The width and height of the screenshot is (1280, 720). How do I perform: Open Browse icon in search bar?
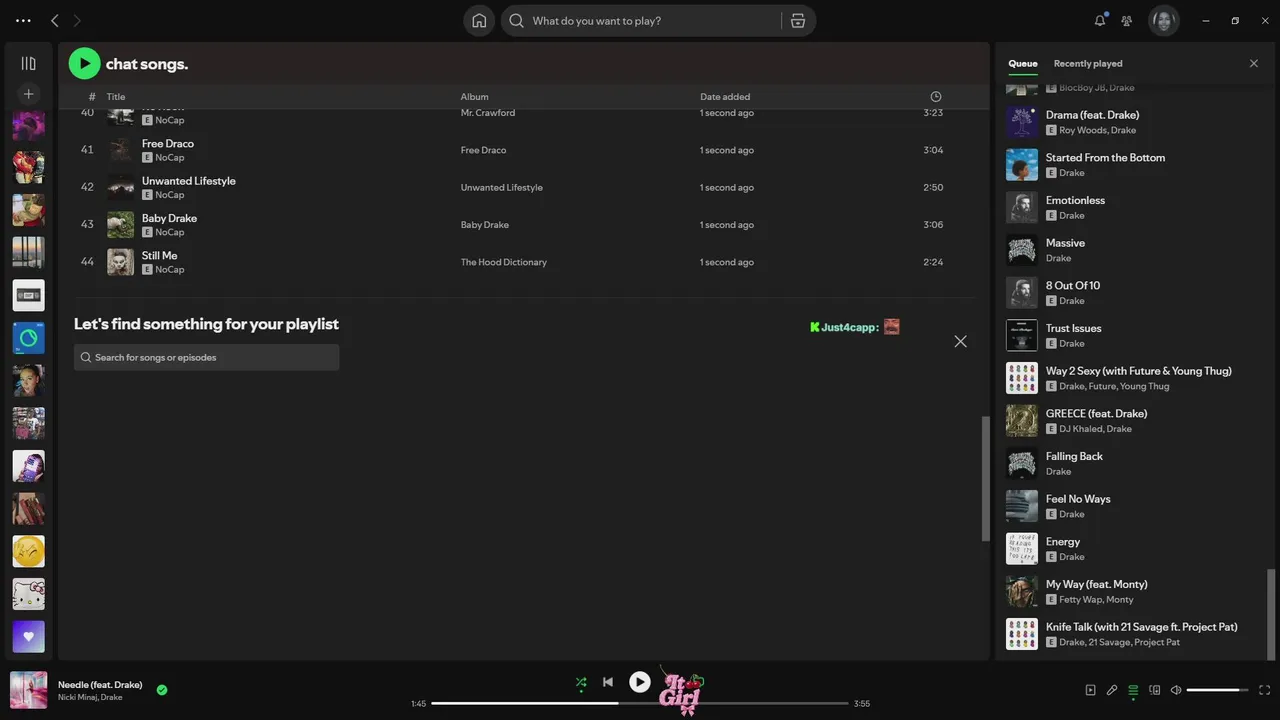(x=797, y=20)
